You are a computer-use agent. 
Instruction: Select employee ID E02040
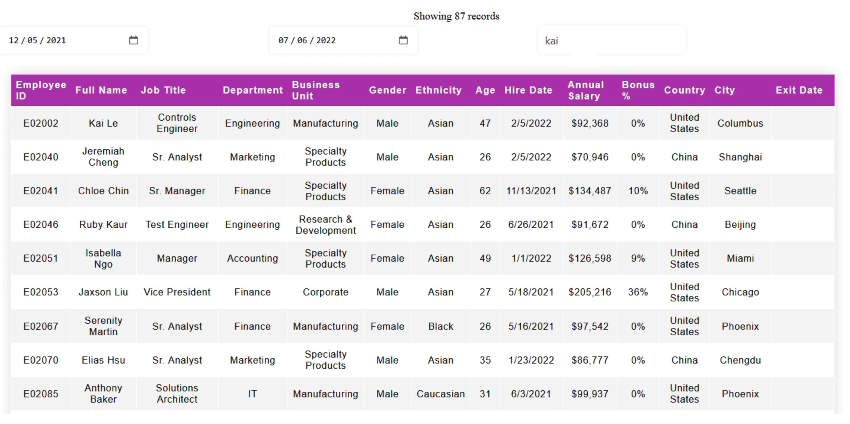tap(41, 157)
